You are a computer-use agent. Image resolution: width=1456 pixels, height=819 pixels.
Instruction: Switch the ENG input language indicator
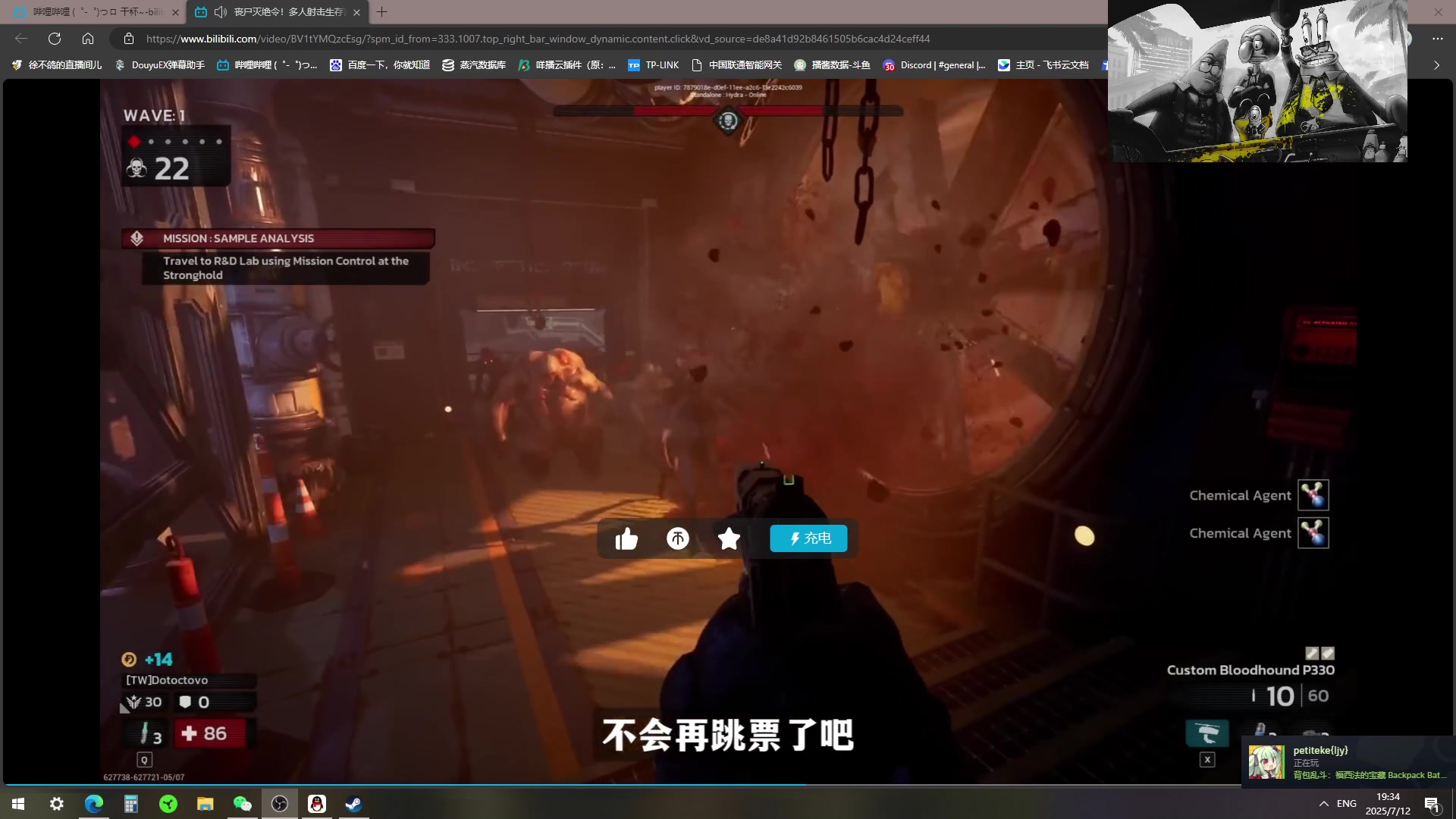pos(1347,804)
